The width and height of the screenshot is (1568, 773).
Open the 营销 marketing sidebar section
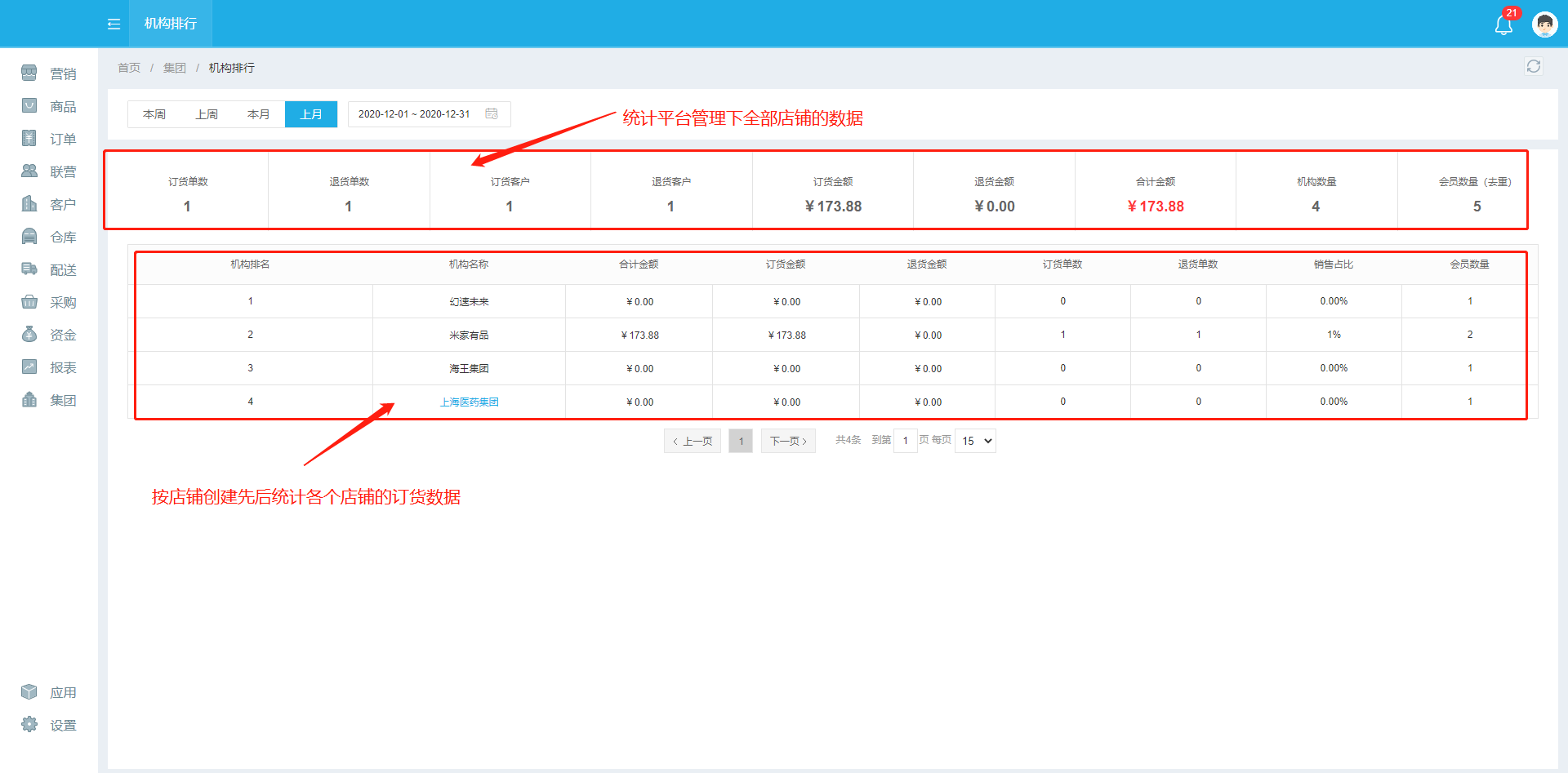coord(49,73)
